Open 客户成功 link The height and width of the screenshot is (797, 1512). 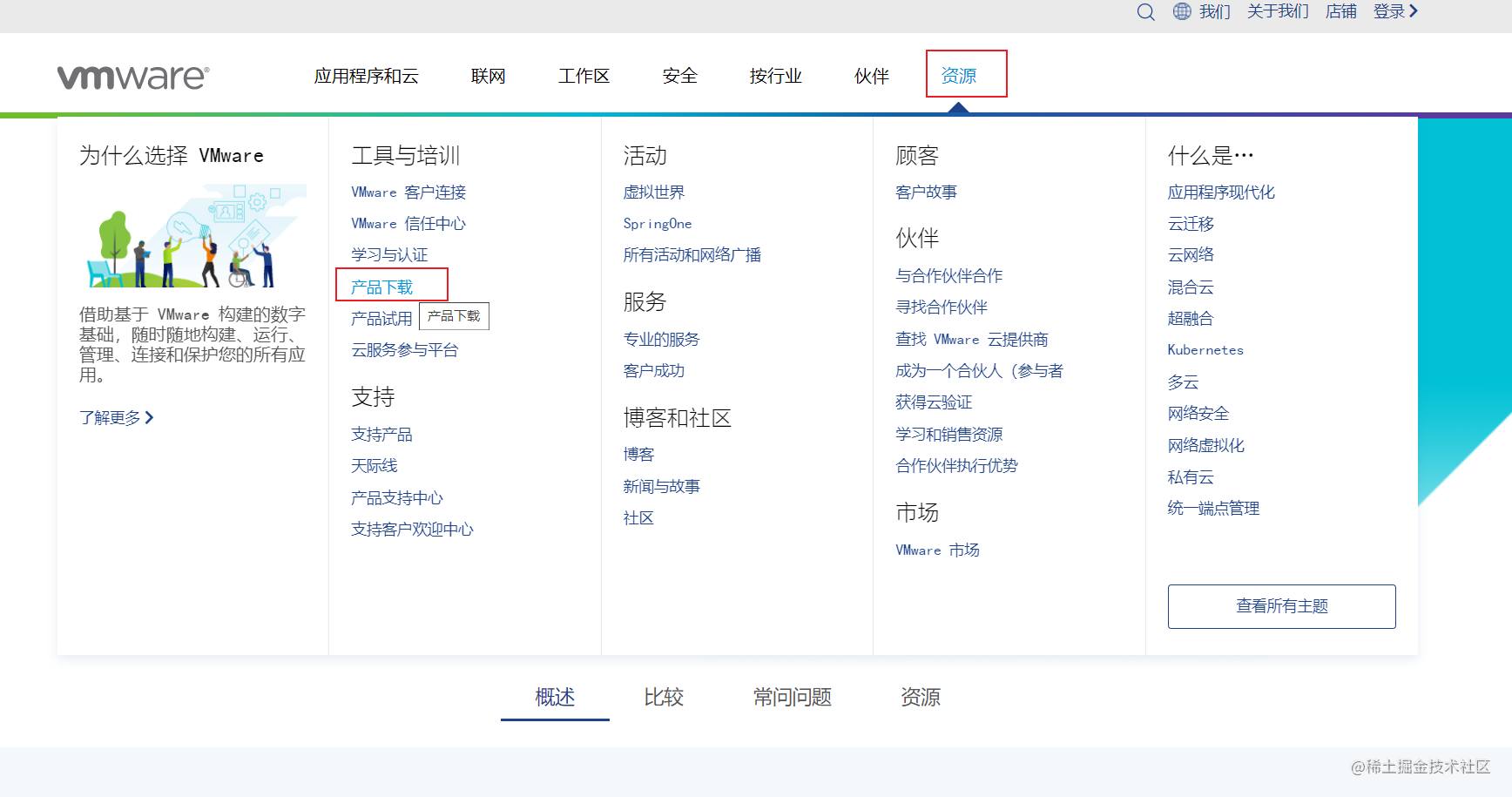click(x=654, y=371)
